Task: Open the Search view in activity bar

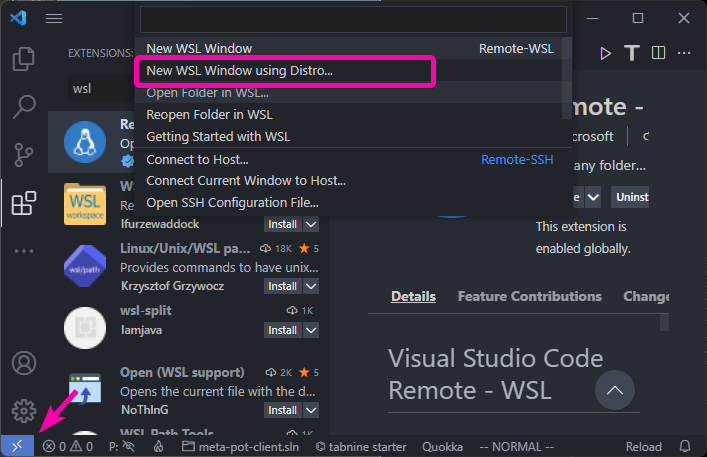Action: click(23, 107)
